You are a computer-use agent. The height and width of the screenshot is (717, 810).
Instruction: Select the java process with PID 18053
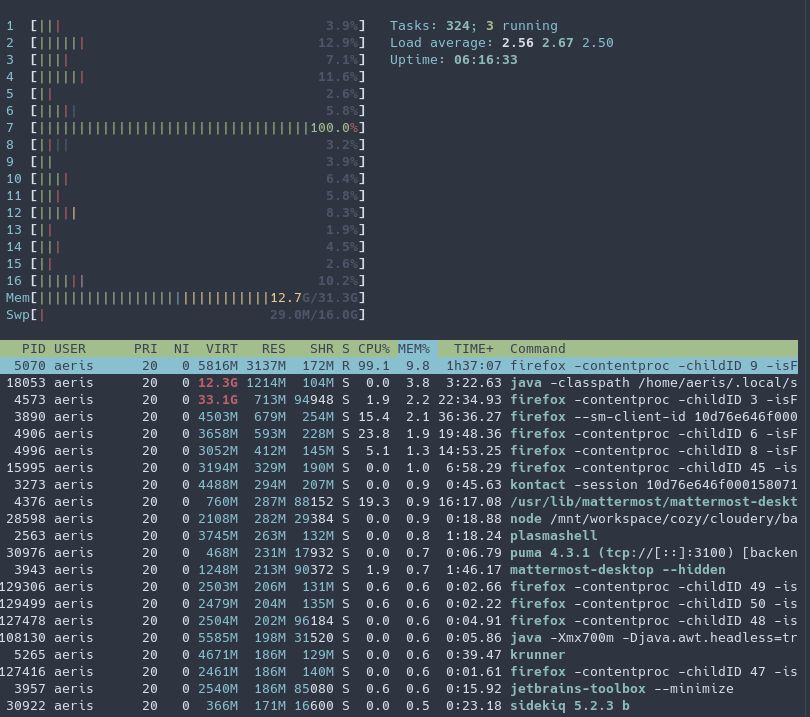(400, 383)
